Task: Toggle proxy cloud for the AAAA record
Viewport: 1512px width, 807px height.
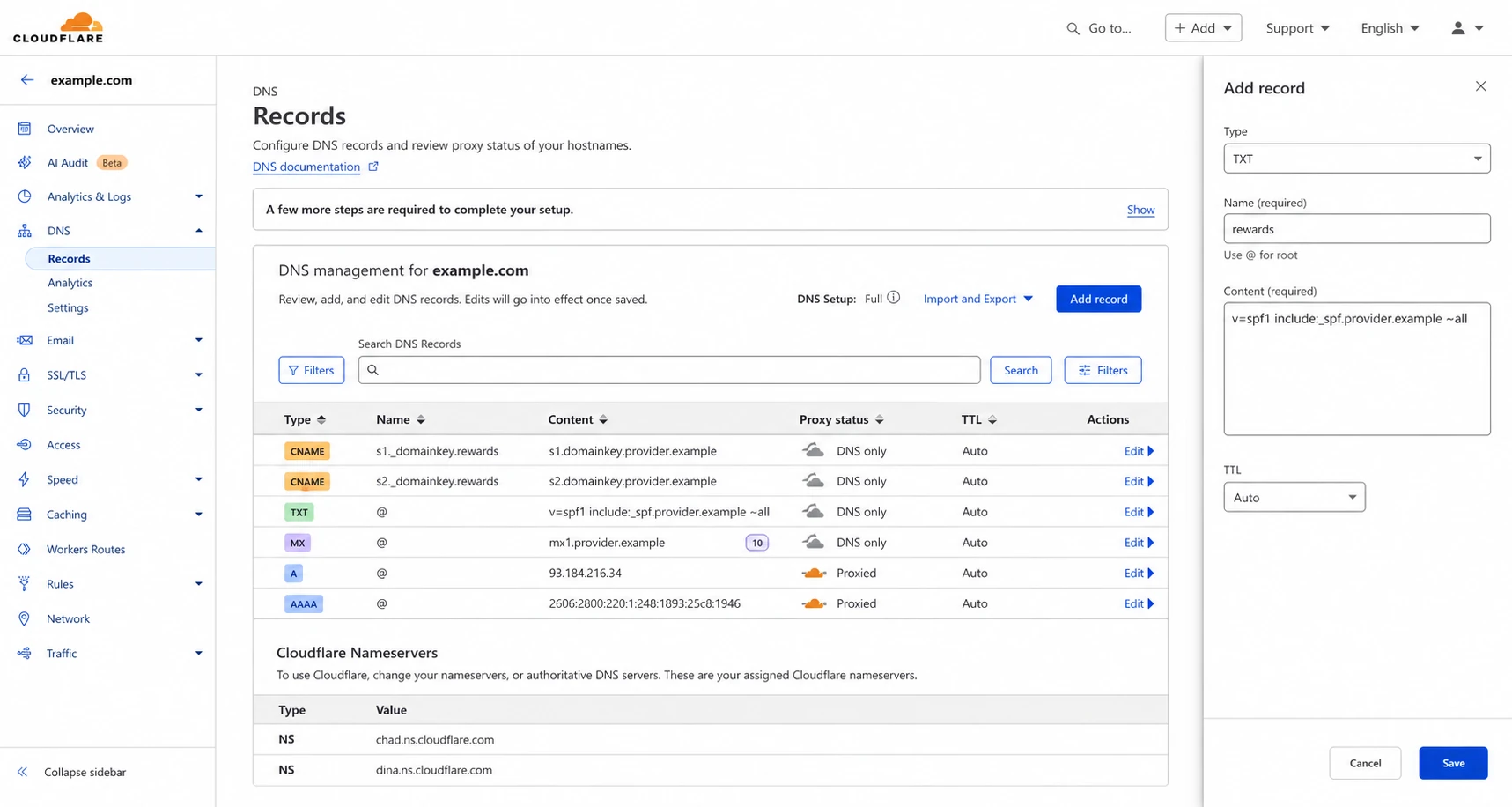Action: coord(814,603)
